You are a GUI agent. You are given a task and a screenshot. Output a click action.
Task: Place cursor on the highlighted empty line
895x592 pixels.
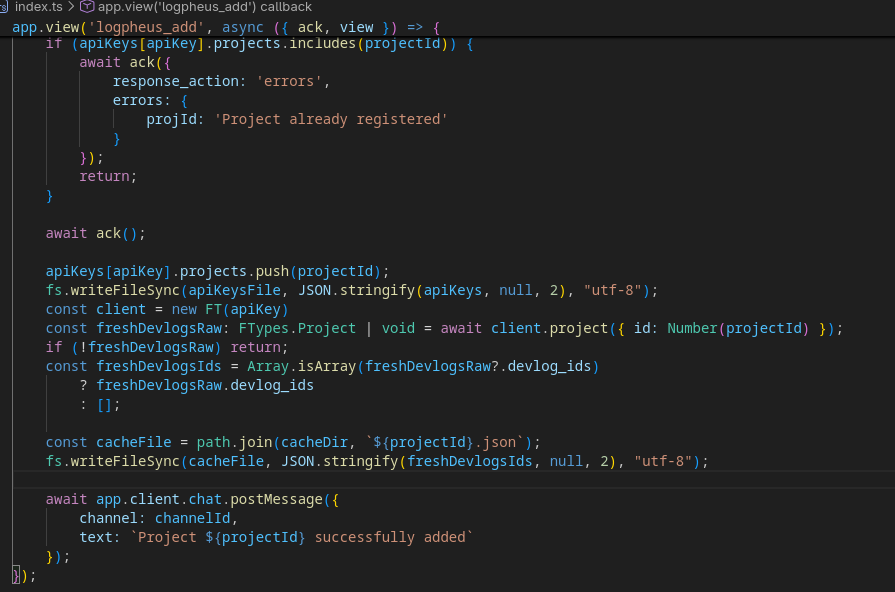pos(400,480)
